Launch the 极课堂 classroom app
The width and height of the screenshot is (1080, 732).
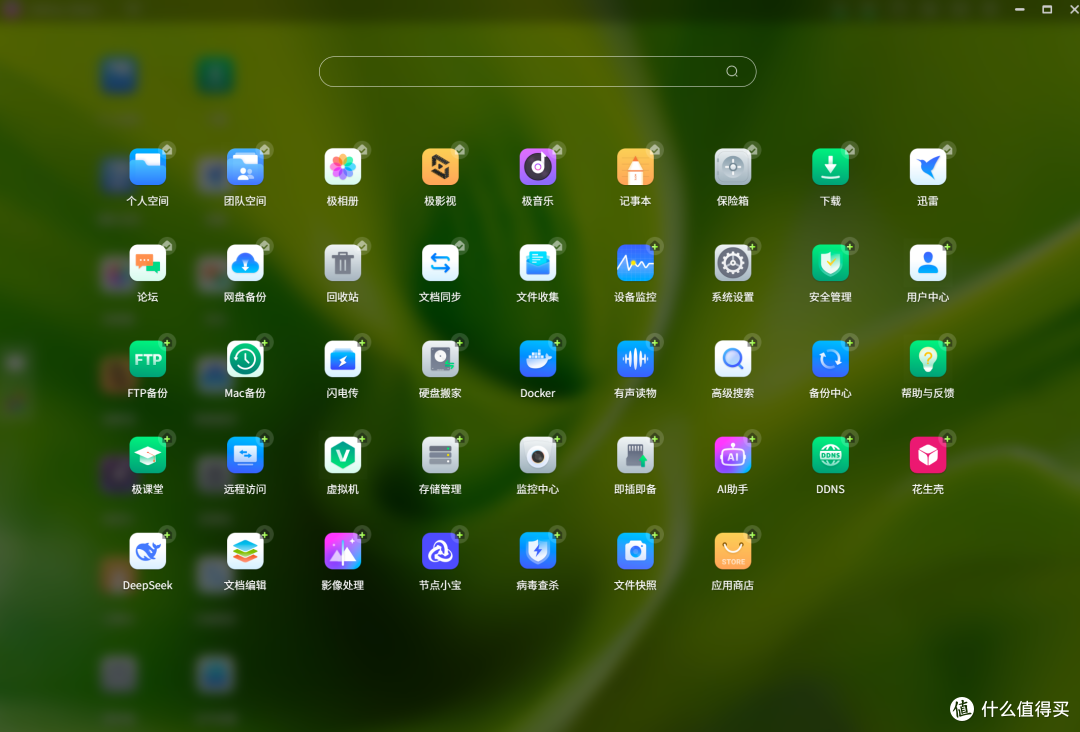147,455
